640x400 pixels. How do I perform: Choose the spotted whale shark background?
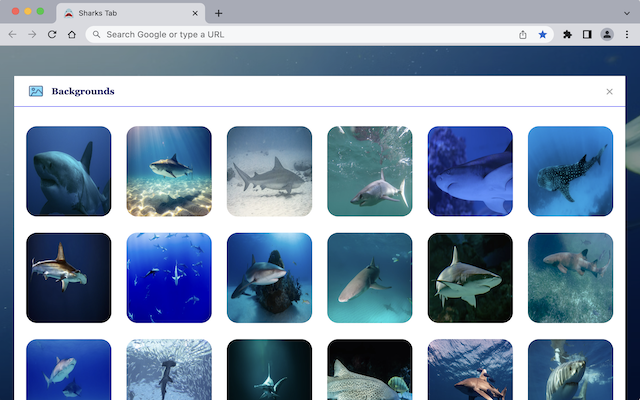click(x=571, y=171)
